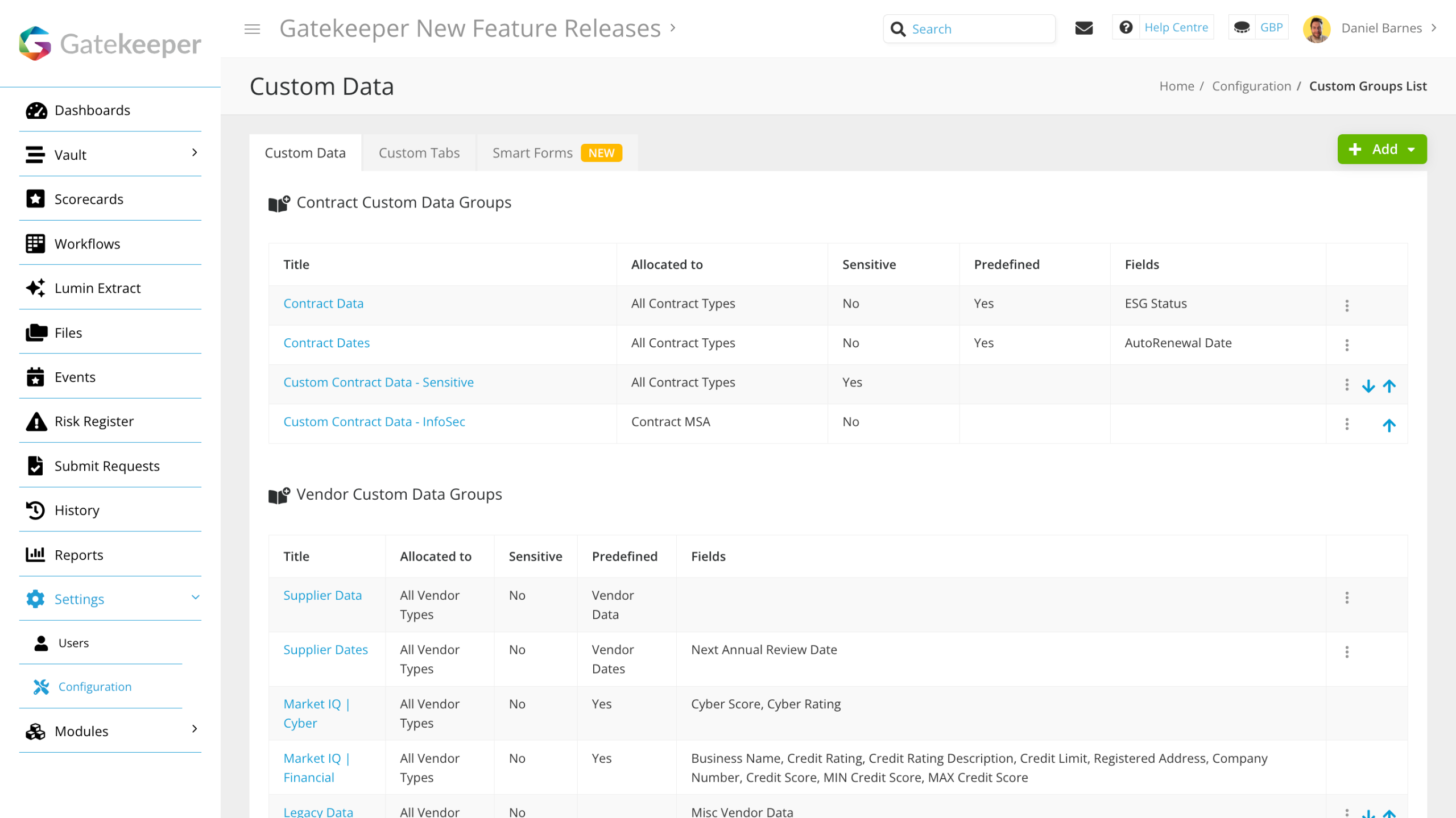The height and width of the screenshot is (818, 1456).
Task: Open the green Add dropdown
Action: click(x=1381, y=150)
